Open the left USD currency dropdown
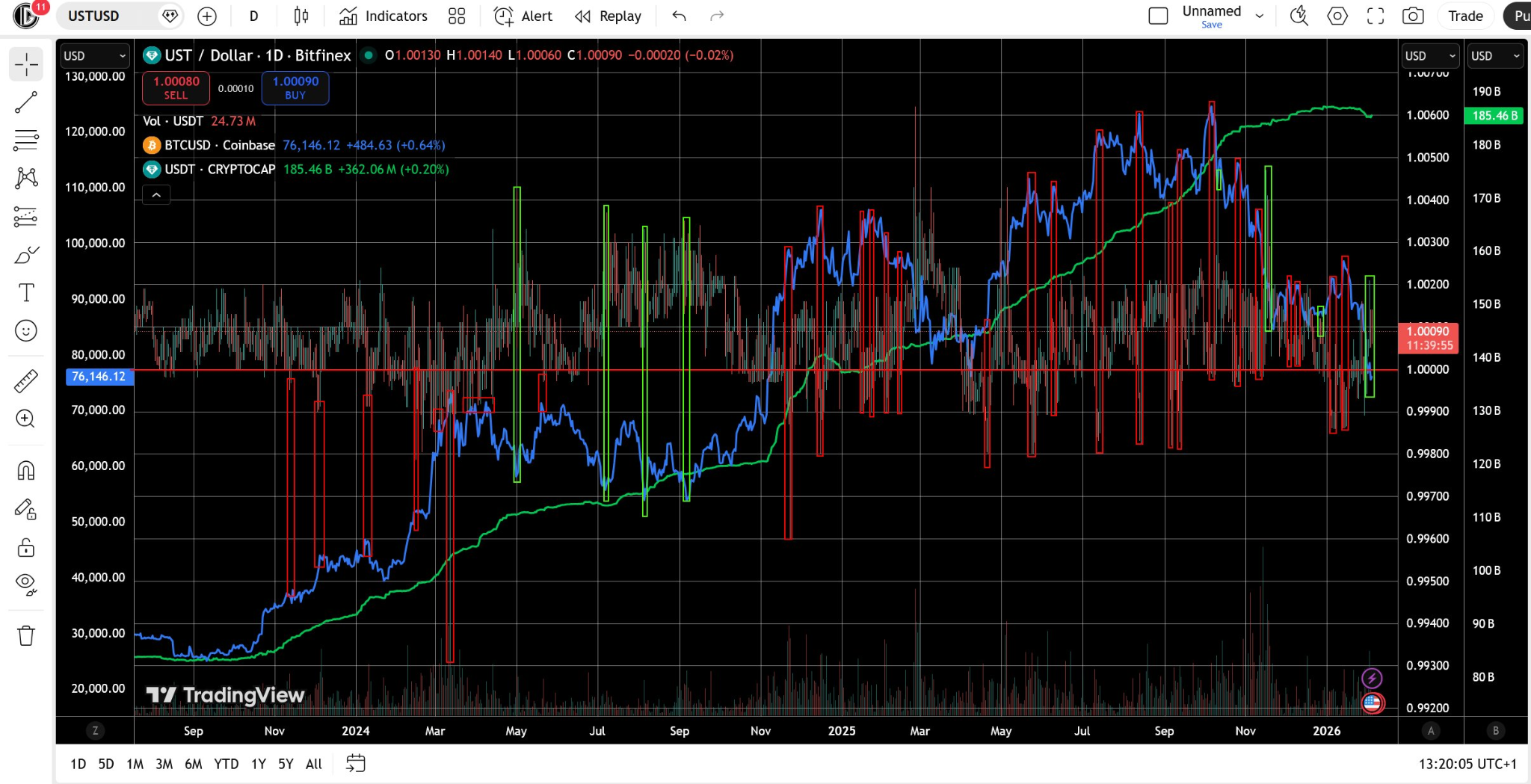 (x=94, y=56)
